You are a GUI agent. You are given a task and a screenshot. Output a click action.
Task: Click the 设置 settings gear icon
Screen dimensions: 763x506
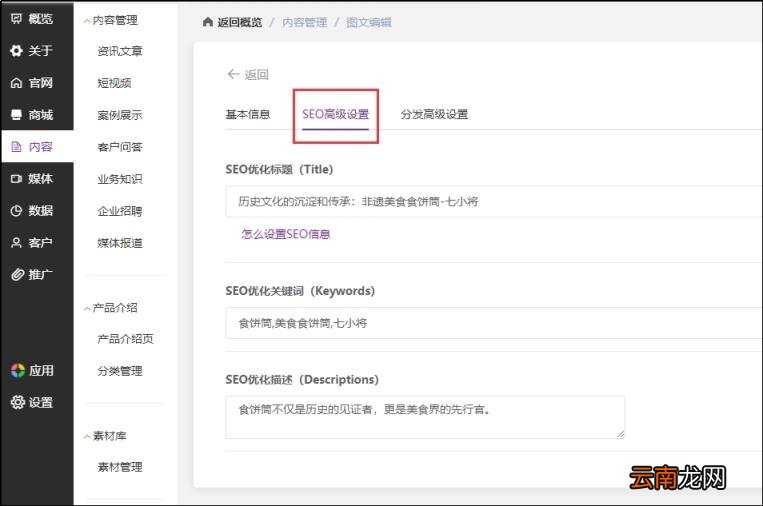tap(18, 402)
